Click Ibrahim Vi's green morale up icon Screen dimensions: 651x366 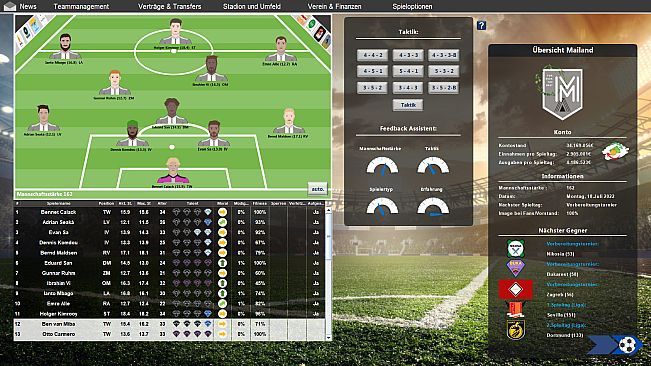[222, 283]
